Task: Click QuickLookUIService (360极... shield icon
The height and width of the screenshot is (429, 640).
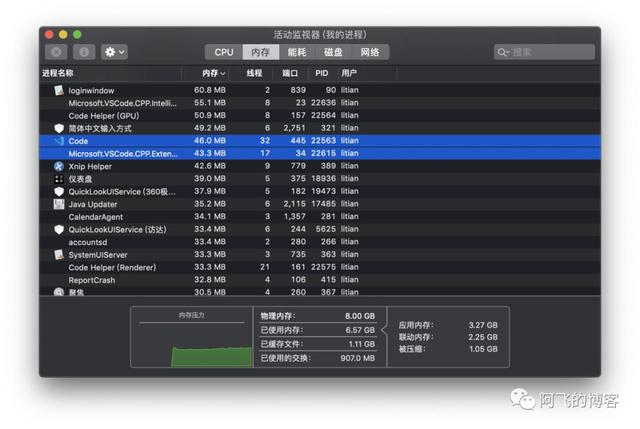Action: coord(59,191)
